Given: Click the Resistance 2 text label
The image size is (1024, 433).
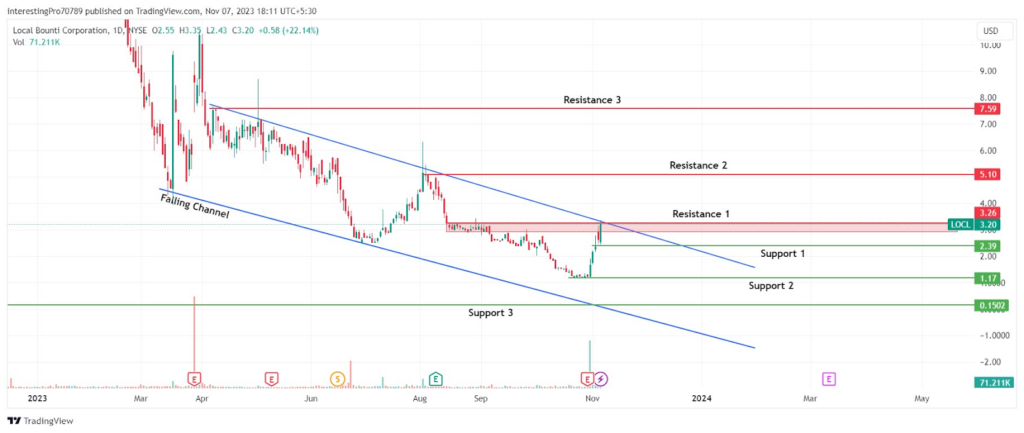Looking at the screenshot, I should point(698,165).
